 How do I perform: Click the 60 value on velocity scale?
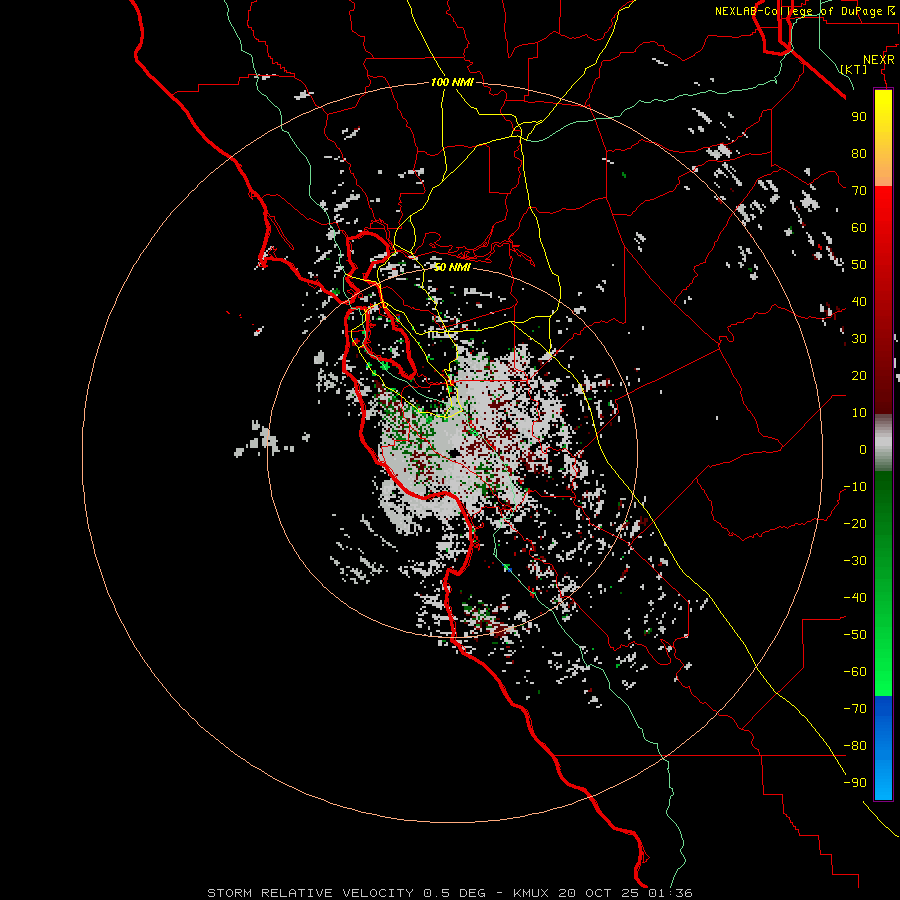859,227
